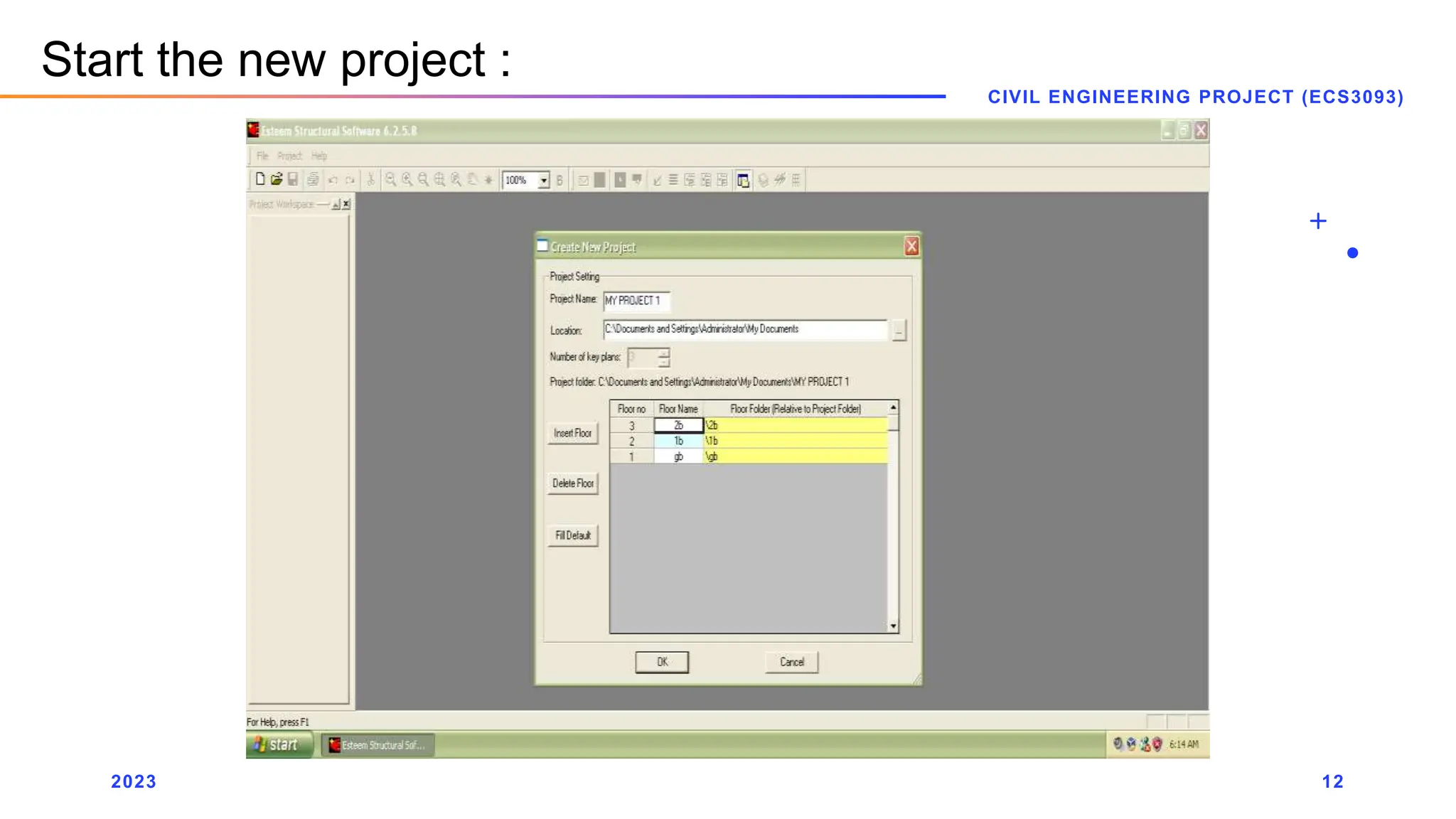Click the floor folder cell '\2b'

pyautogui.click(x=796, y=425)
